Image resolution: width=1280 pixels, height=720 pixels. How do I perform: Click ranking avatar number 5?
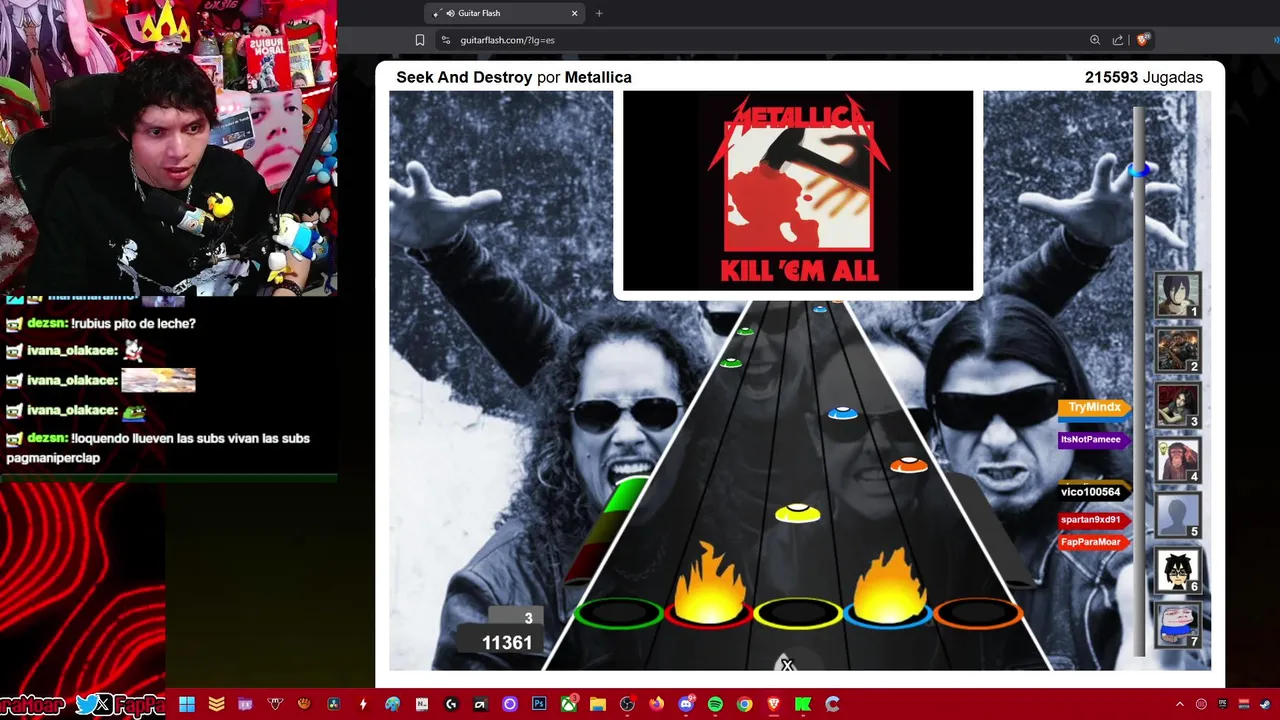(x=1178, y=515)
